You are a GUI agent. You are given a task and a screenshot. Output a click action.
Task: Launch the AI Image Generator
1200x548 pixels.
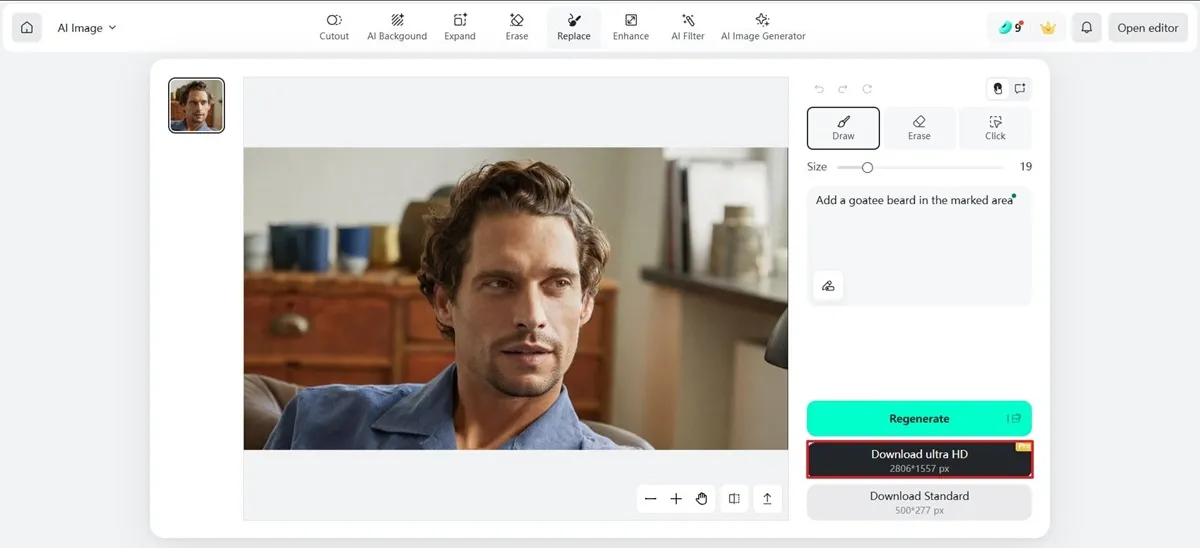pos(763,27)
